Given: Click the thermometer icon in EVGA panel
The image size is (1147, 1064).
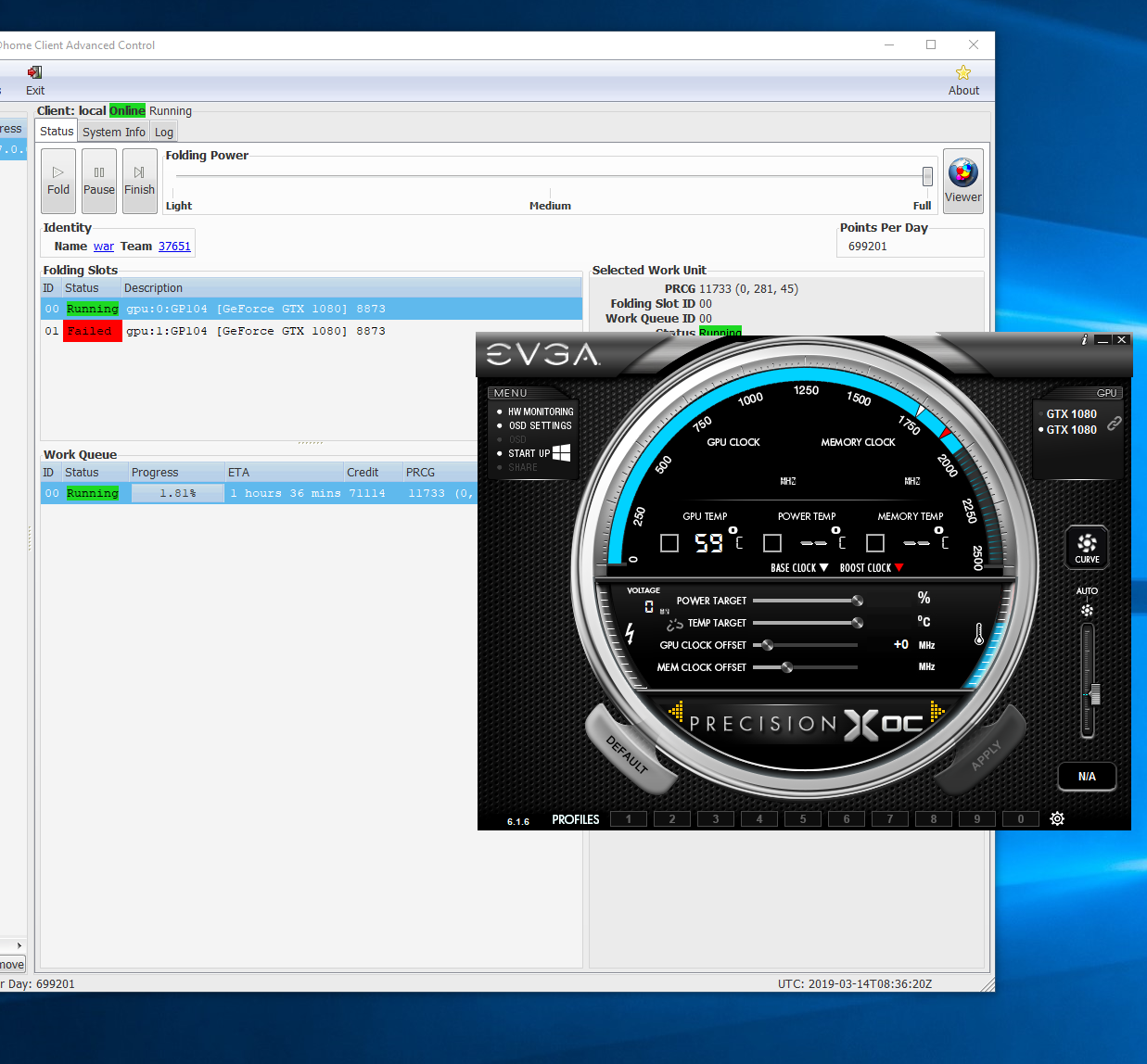Looking at the screenshot, I should [x=978, y=634].
